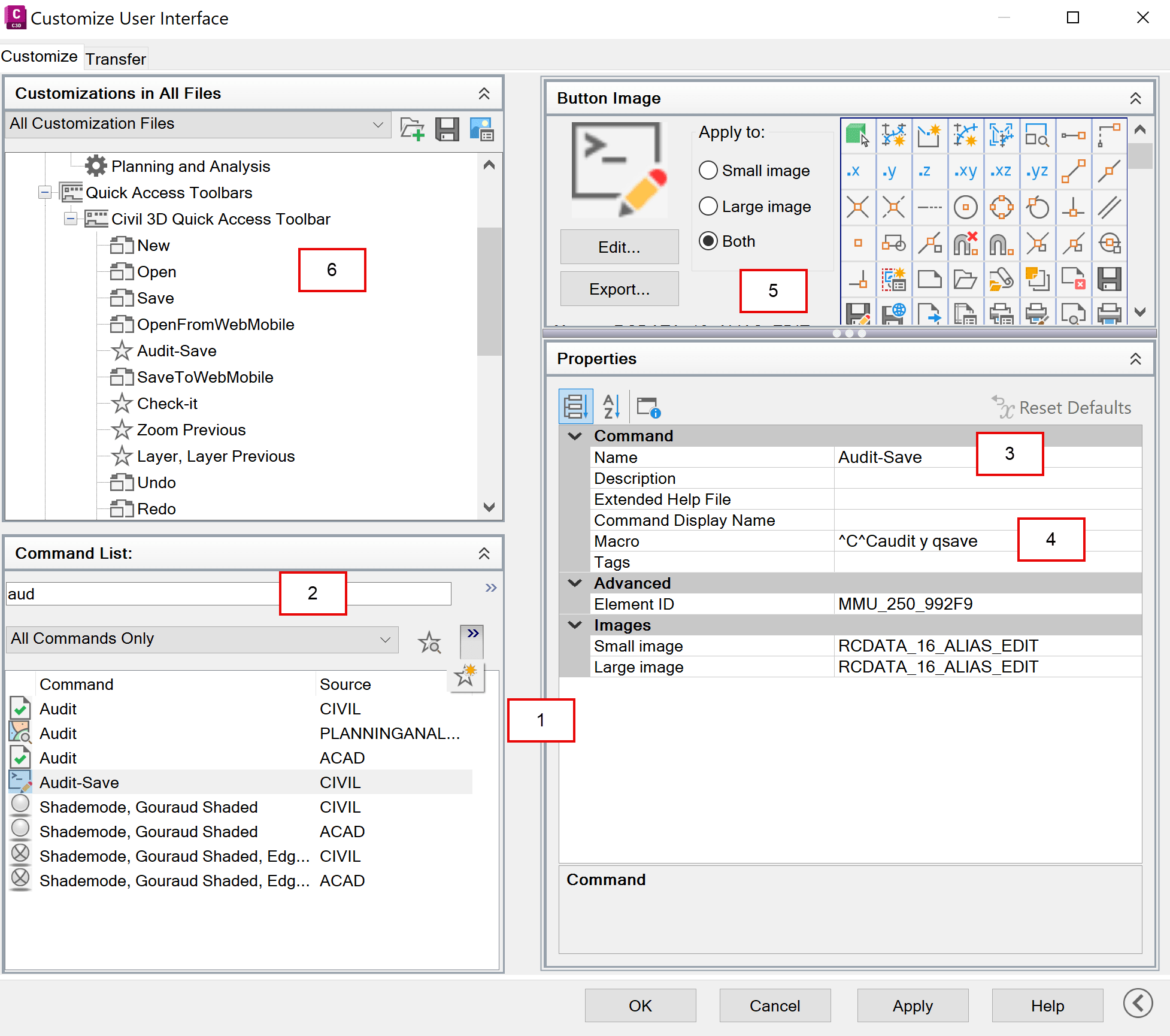Image resolution: width=1170 pixels, height=1036 pixels.
Task: Open the All Commands Only filter dropdown
Action: (x=202, y=639)
